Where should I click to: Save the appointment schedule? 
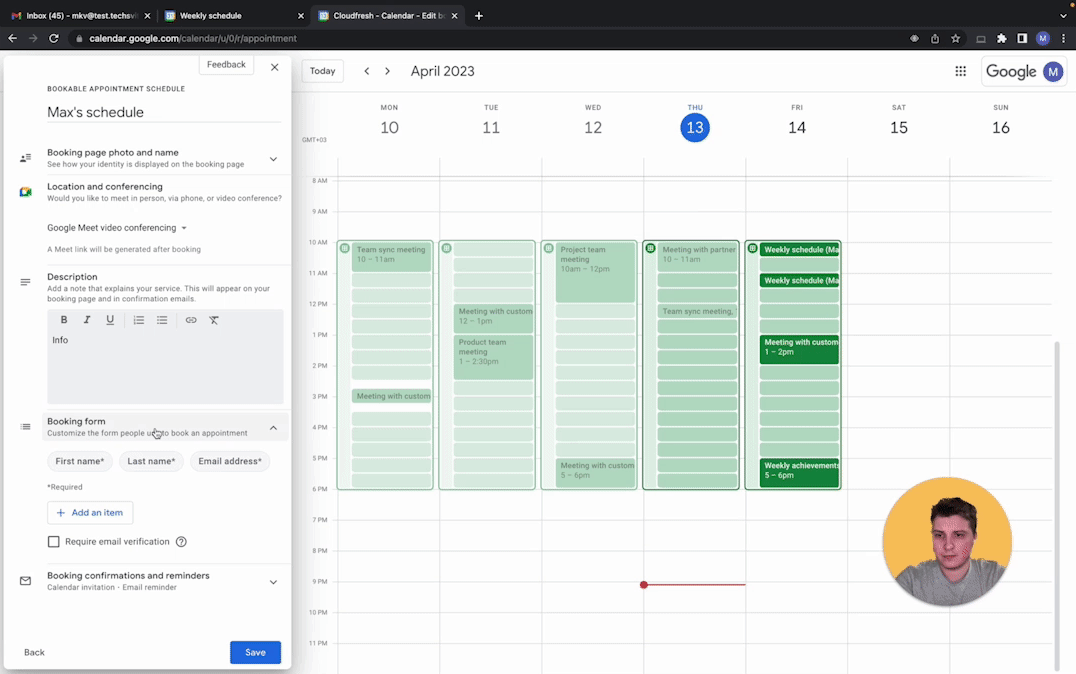click(x=255, y=652)
